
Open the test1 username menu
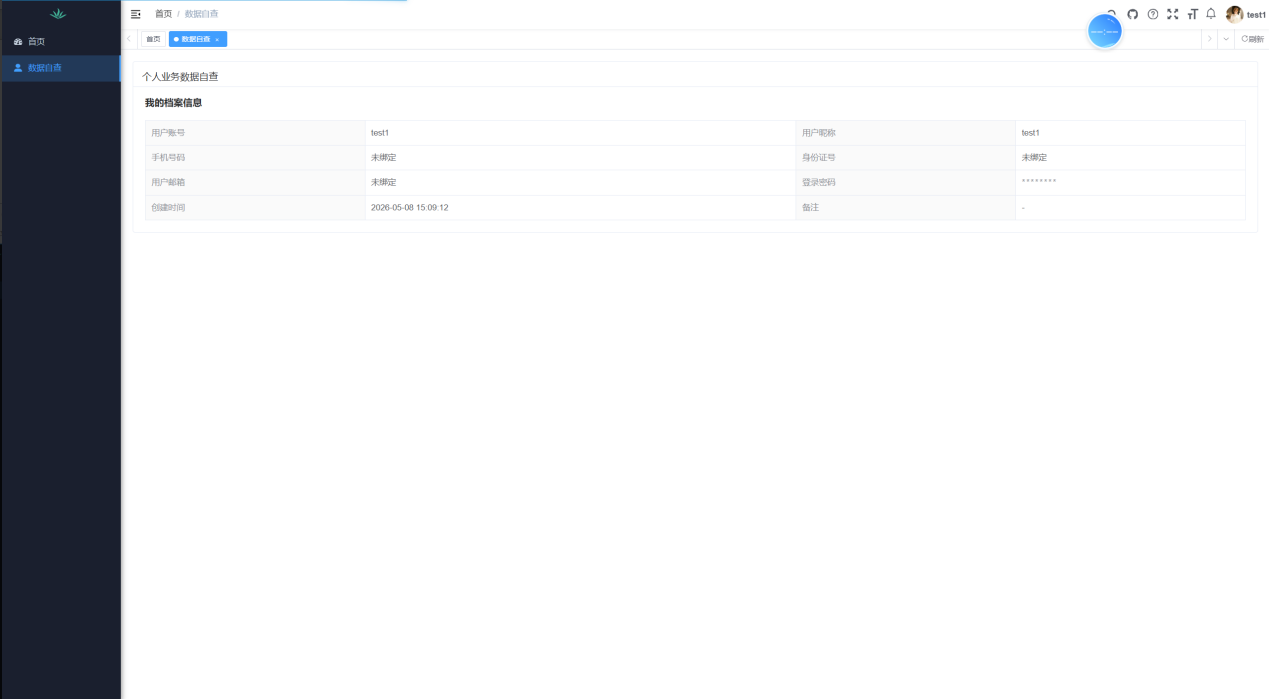coord(1256,15)
